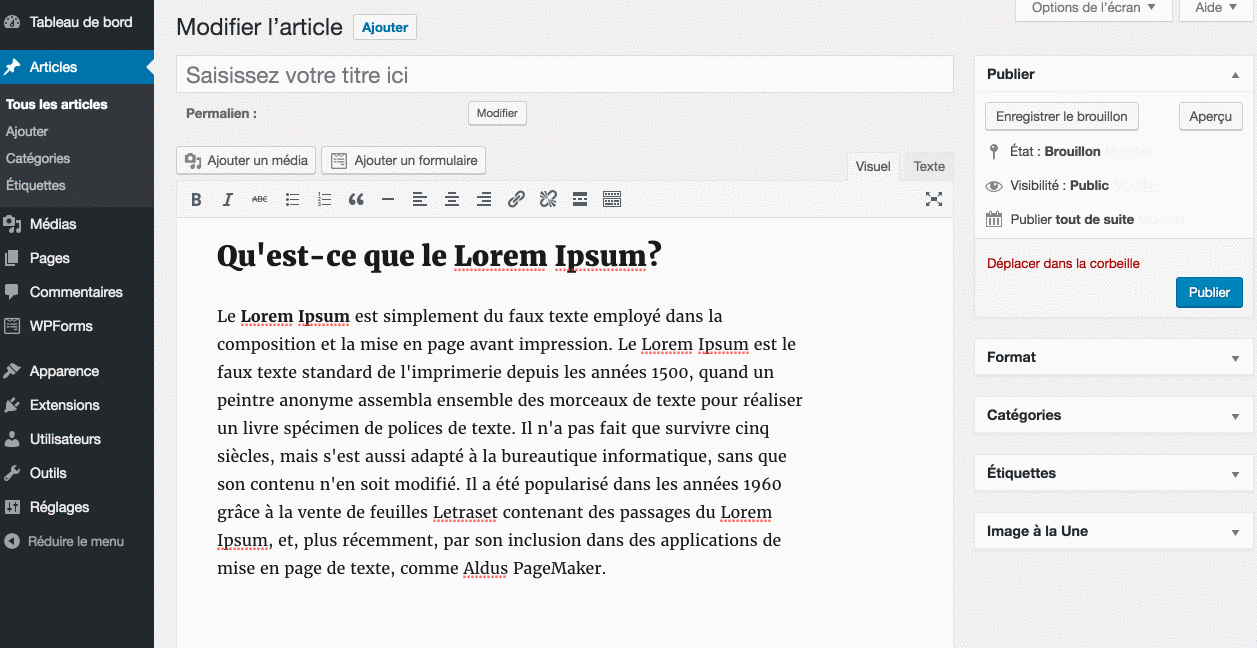Insert a bulleted list
The width and height of the screenshot is (1257, 648).
pos(292,200)
